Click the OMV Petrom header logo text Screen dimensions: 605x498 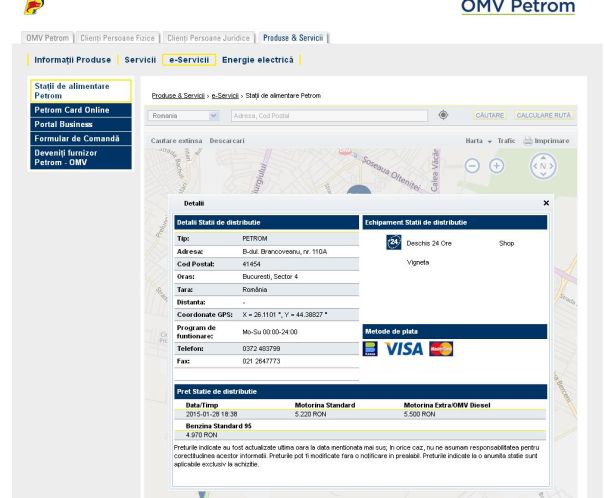click(518, 7)
